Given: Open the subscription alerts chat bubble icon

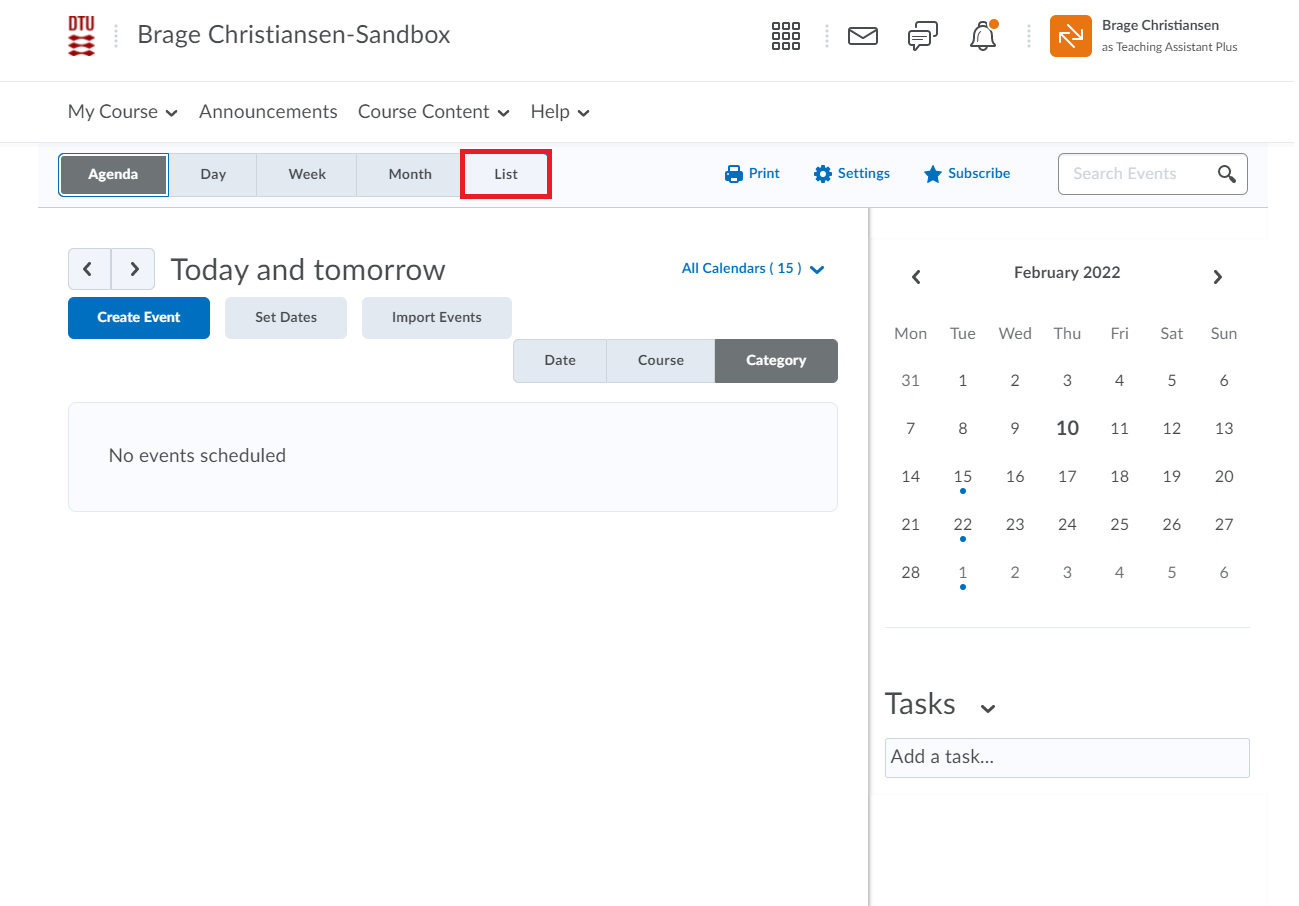Looking at the screenshot, I should (x=922, y=37).
